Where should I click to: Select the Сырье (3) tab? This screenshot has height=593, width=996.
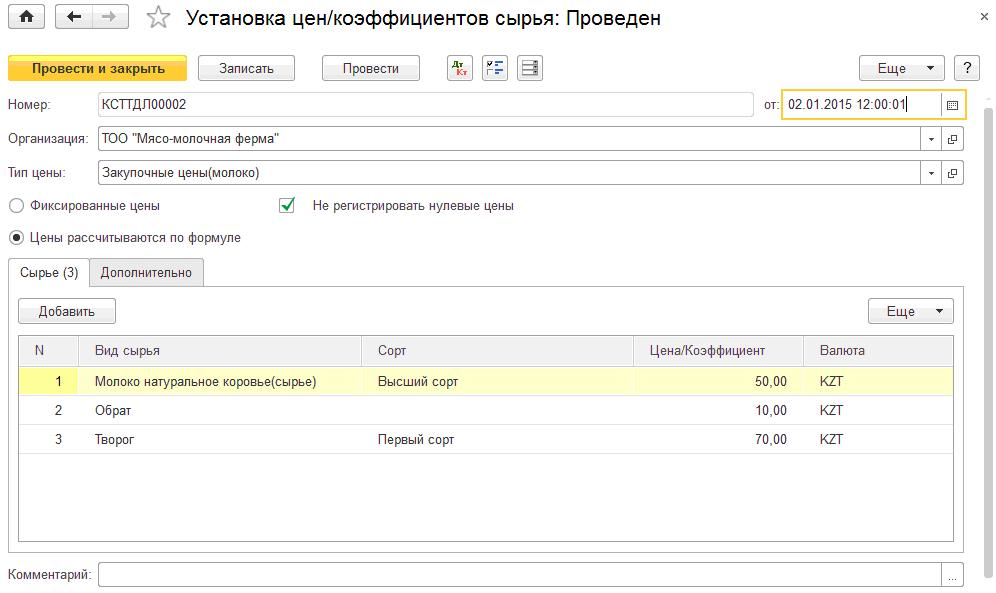[49, 272]
